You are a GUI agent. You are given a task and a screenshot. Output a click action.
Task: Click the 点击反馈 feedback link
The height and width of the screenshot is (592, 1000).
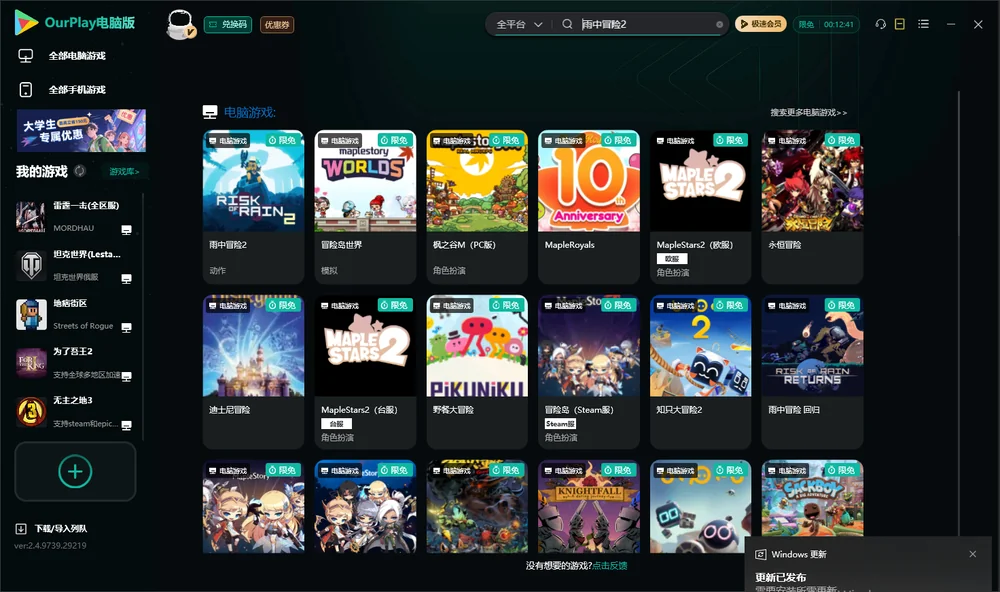[610, 565]
